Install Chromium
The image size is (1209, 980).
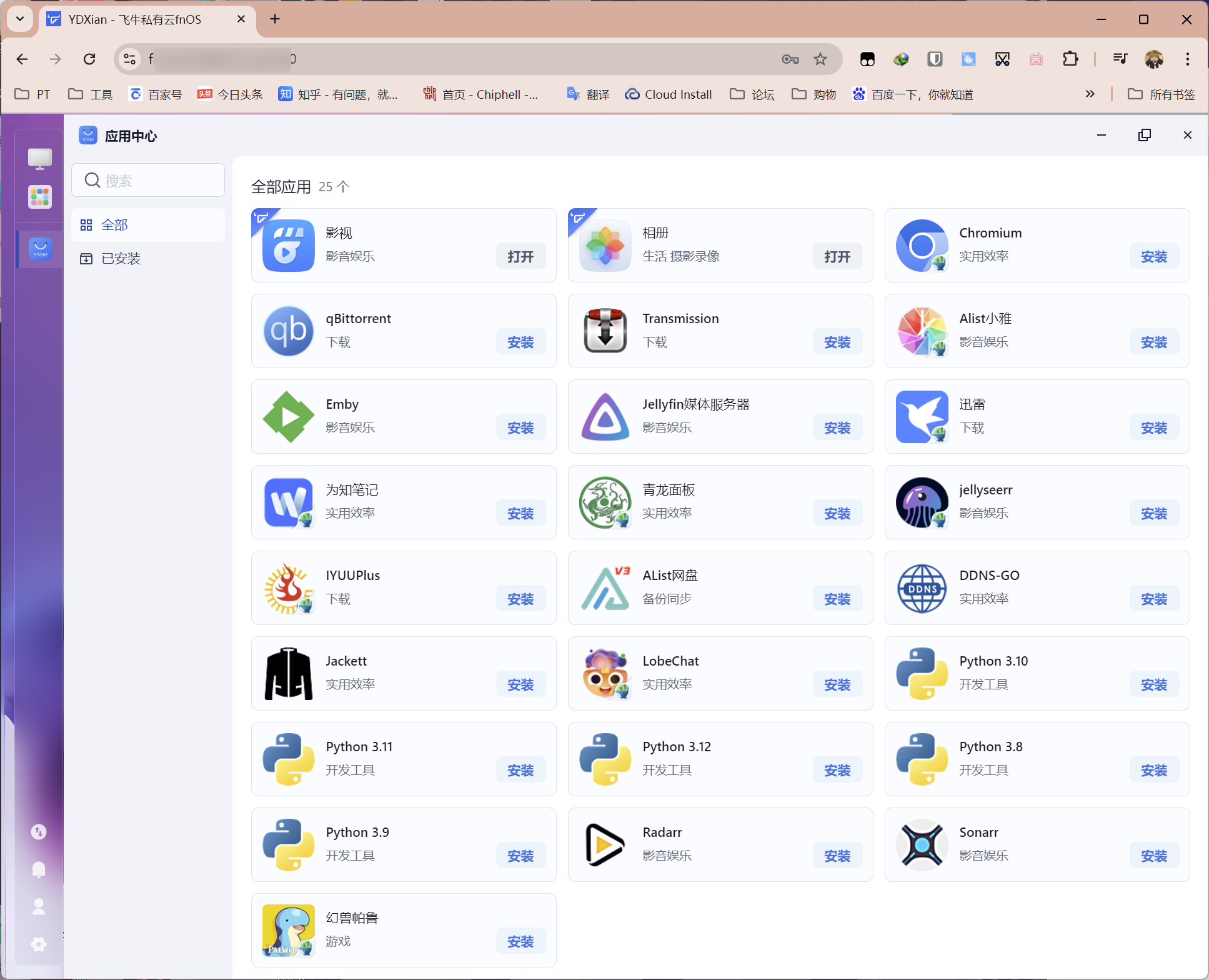tap(1155, 257)
